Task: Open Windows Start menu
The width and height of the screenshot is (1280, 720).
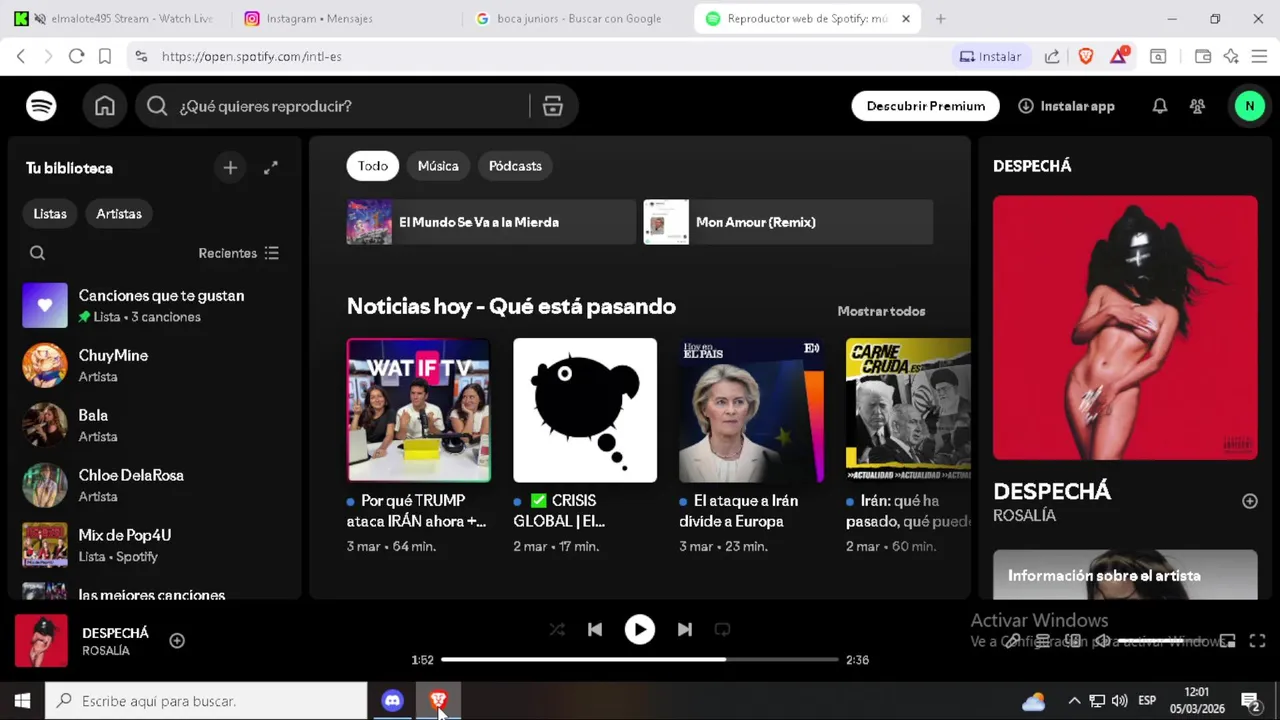Action: coord(22,701)
